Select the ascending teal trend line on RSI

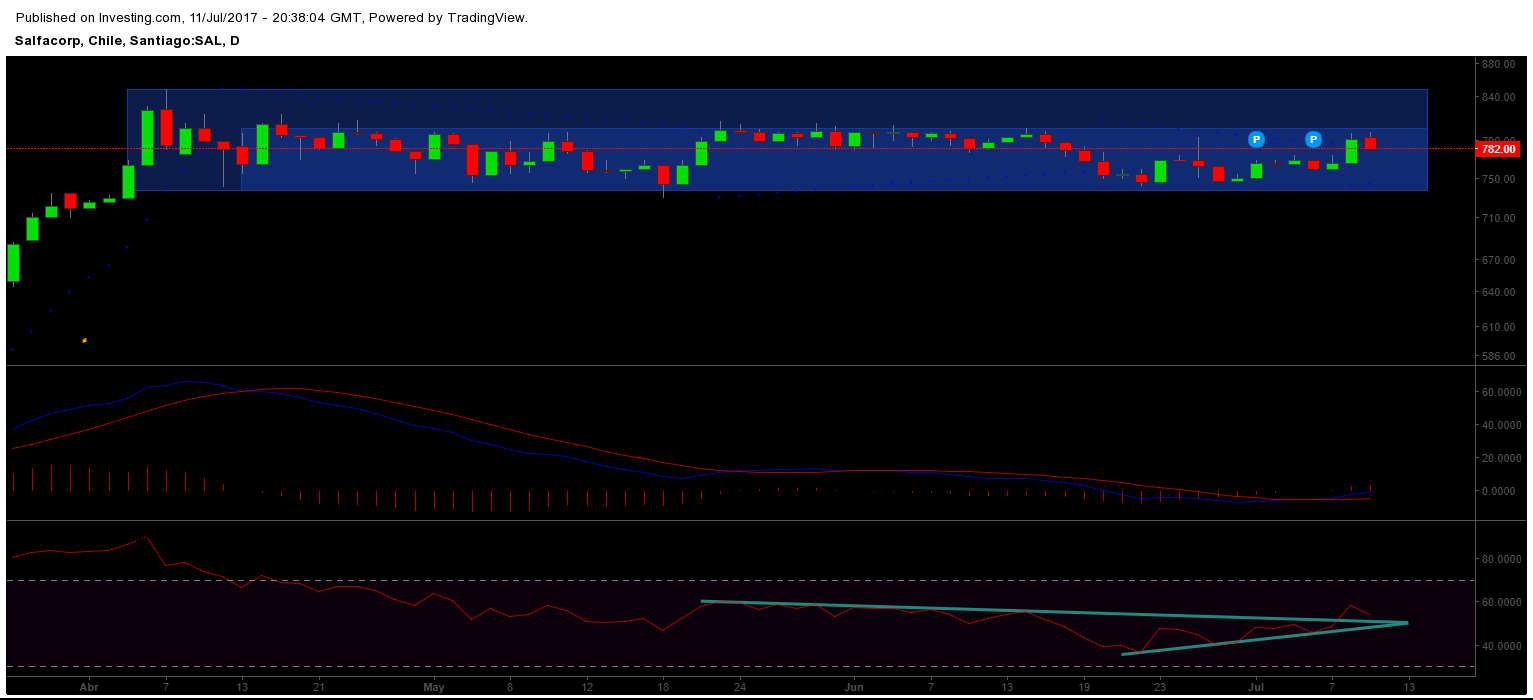click(x=1260, y=639)
